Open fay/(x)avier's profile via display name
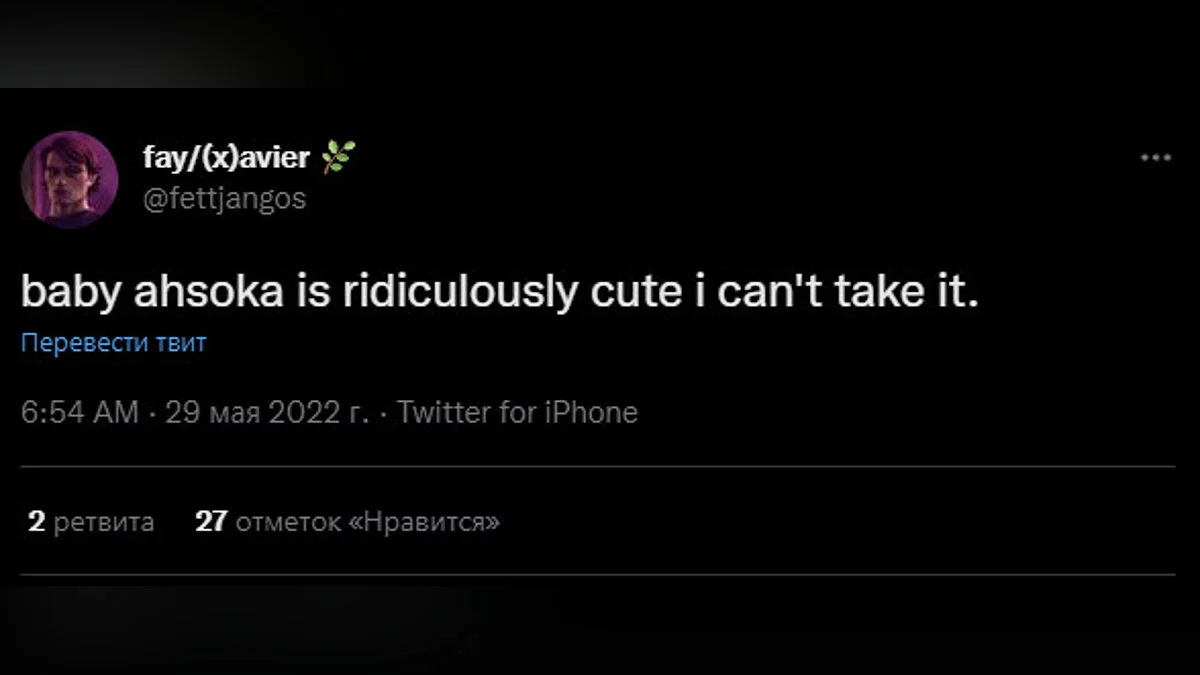1200x675 pixels. (226, 158)
